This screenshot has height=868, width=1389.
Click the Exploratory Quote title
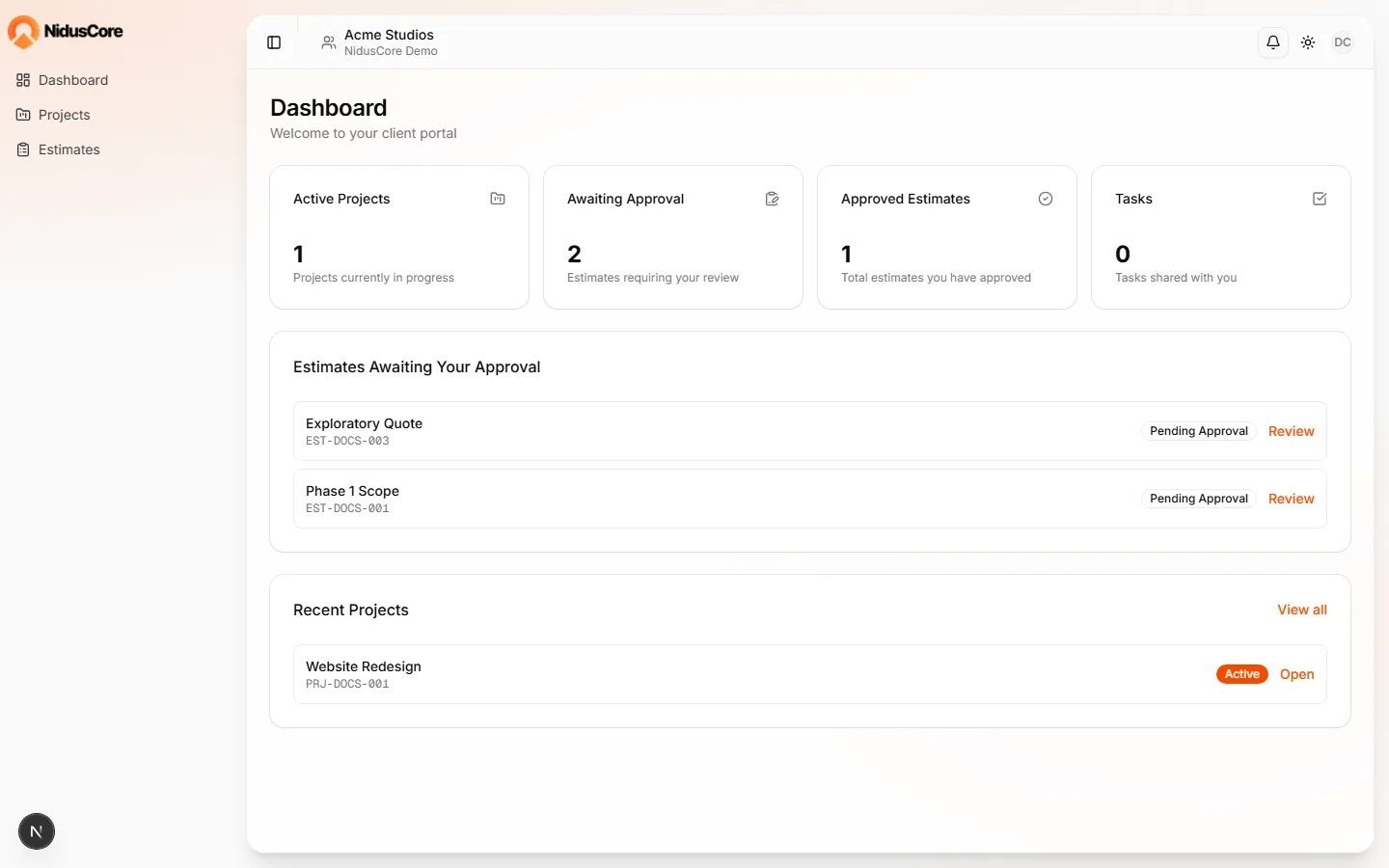pyautogui.click(x=364, y=423)
